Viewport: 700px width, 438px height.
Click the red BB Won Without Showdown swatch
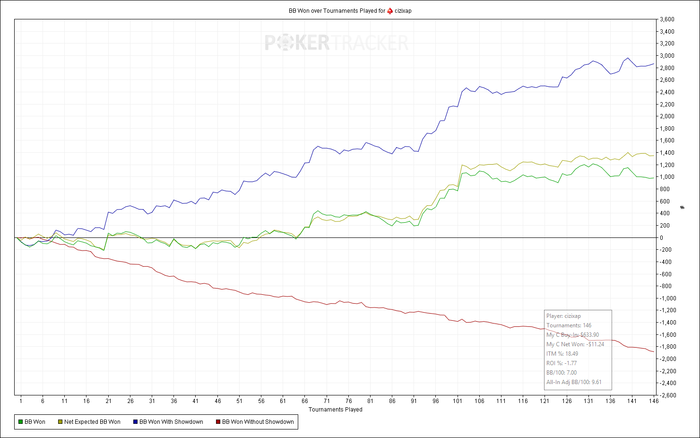(218, 422)
